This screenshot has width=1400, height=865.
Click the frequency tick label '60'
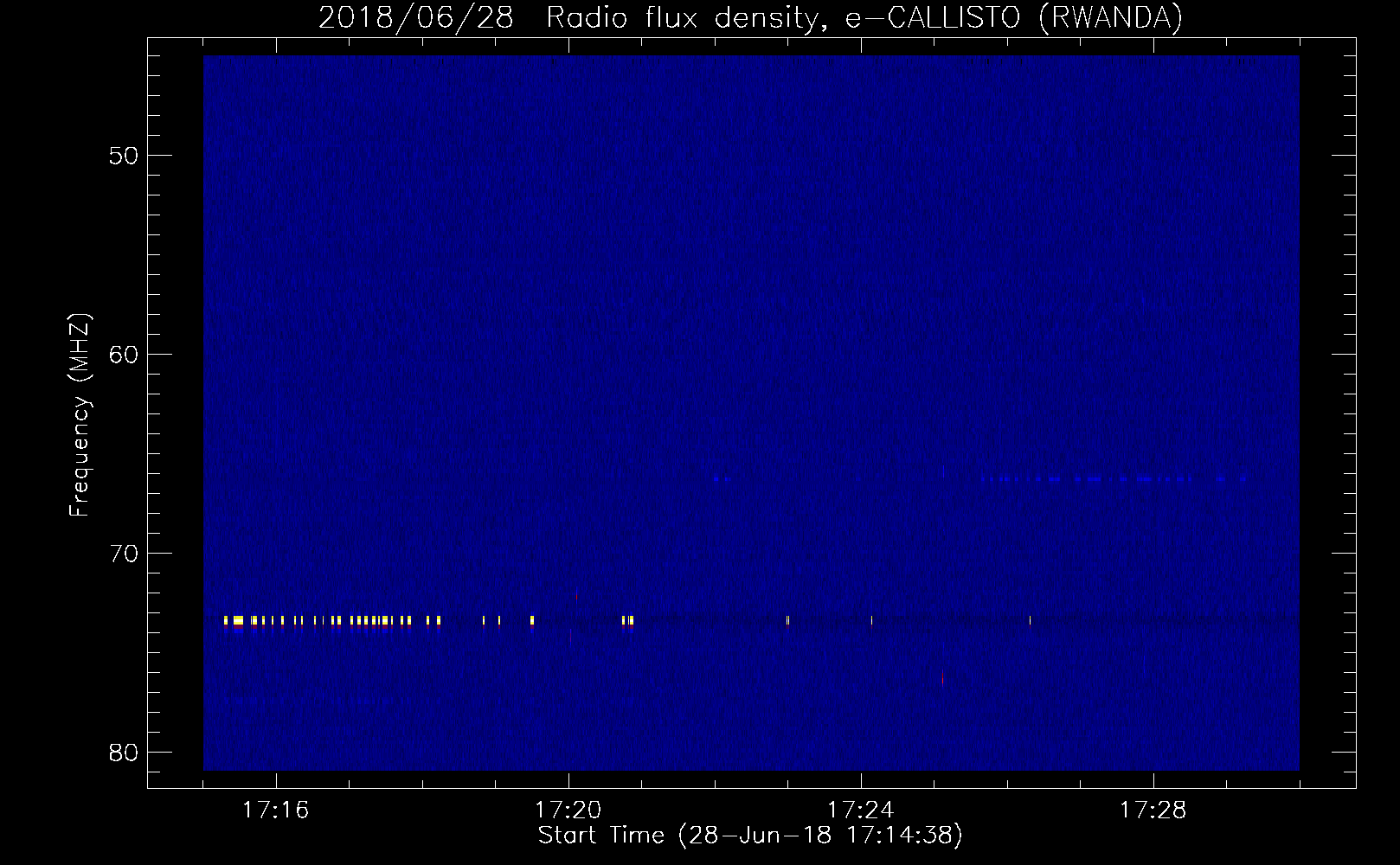click(x=125, y=355)
